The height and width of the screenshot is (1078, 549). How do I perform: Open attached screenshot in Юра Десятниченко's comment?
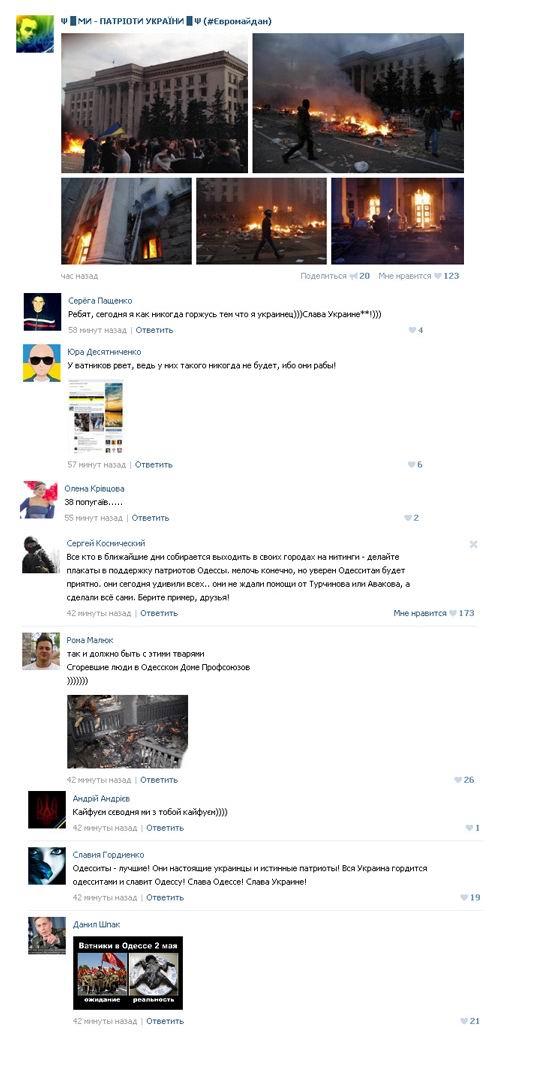point(96,417)
